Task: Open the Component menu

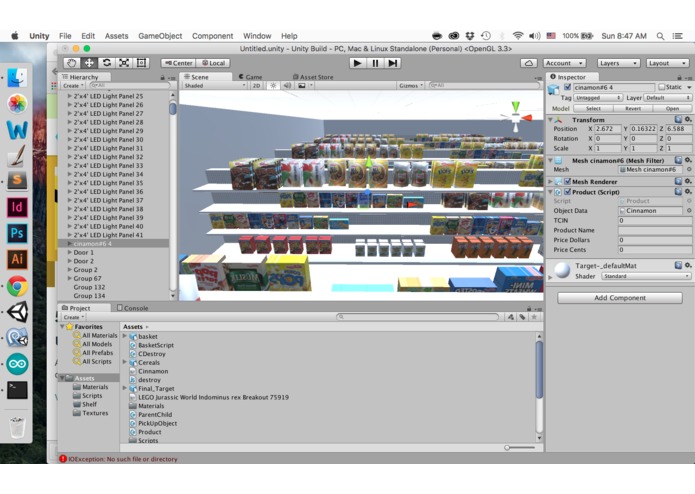Action: 212,36
